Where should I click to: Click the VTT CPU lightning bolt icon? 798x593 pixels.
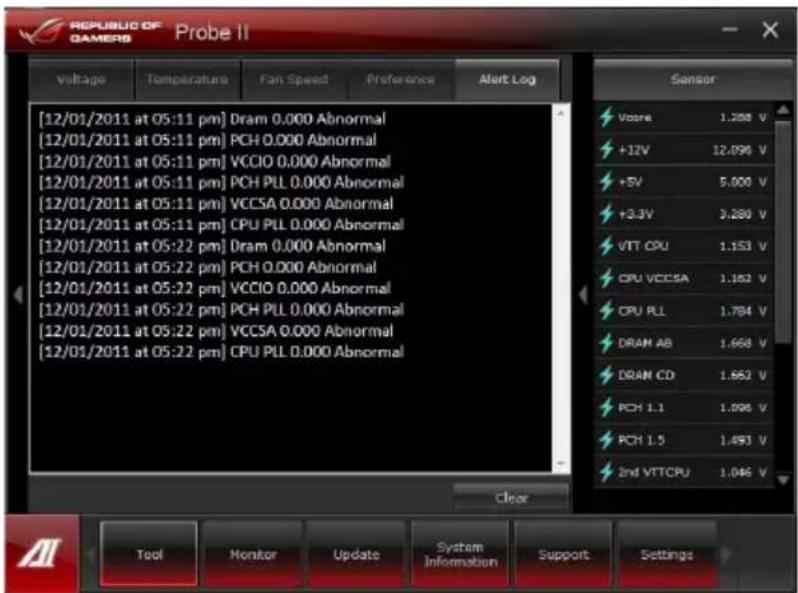click(x=606, y=246)
